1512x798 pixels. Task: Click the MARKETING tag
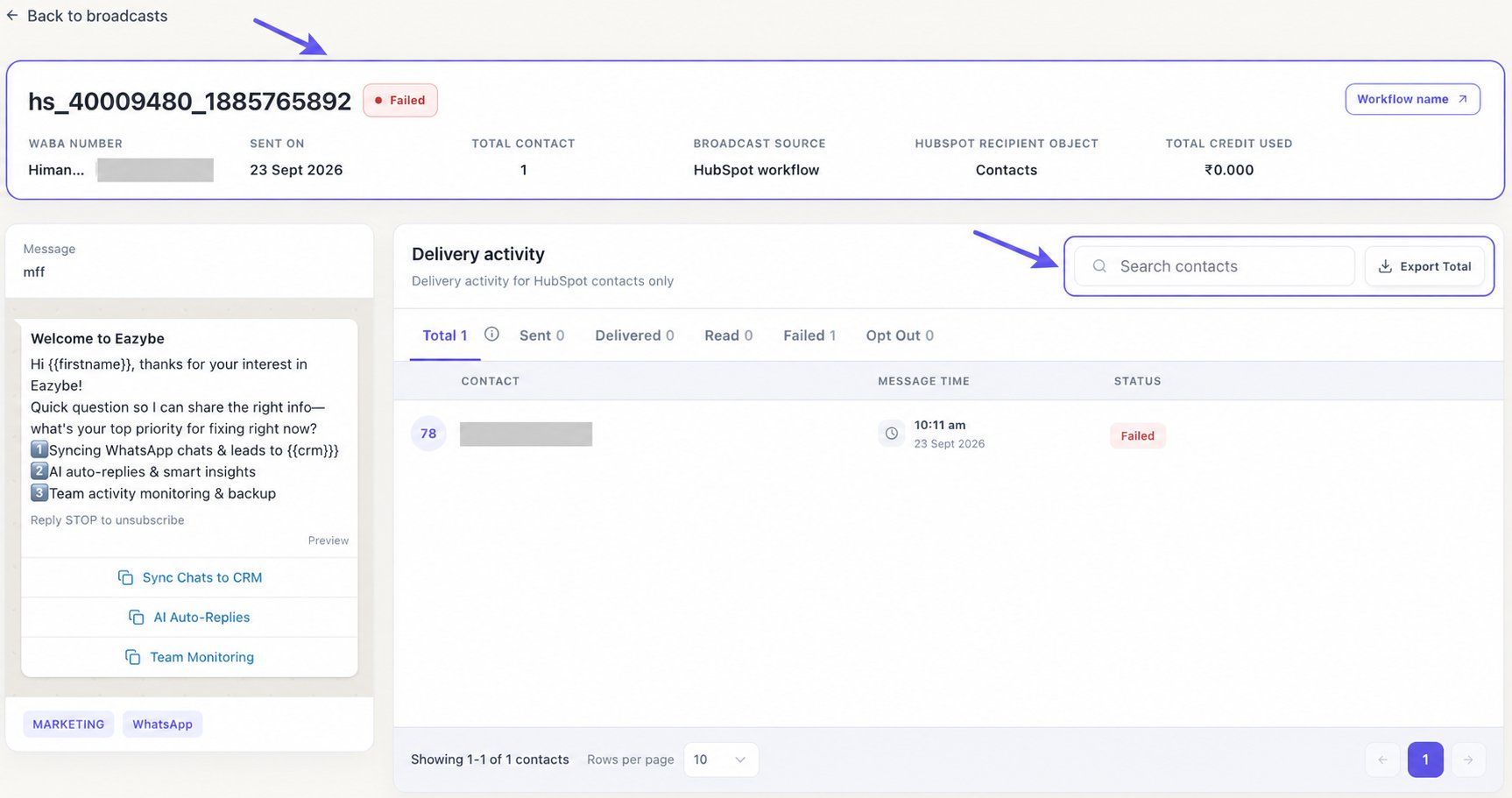(68, 724)
